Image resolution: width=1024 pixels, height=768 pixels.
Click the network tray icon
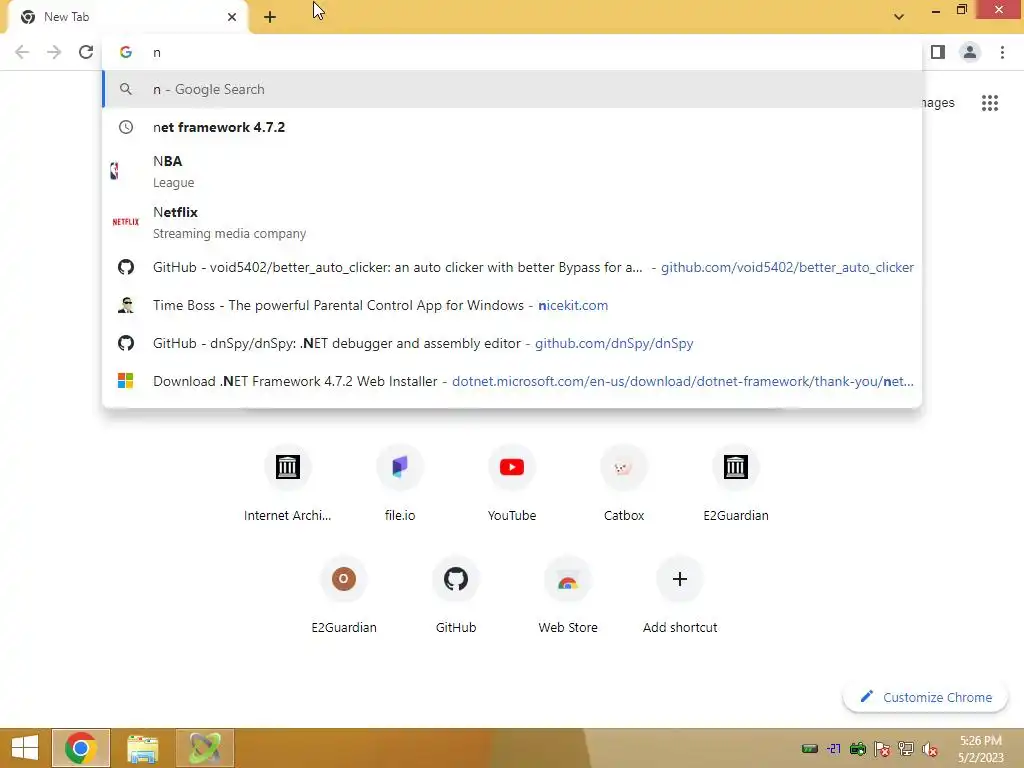click(906, 748)
